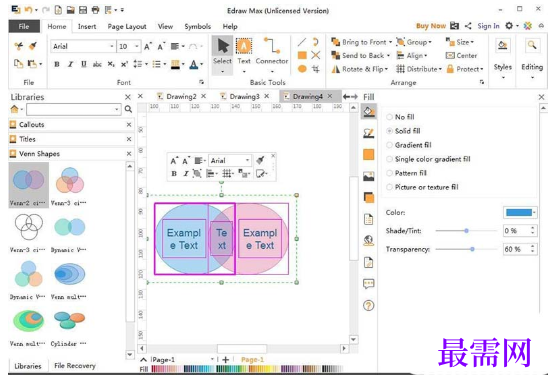
Task: Open the Shadow side panel icon
Action: click(x=368, y=198)
